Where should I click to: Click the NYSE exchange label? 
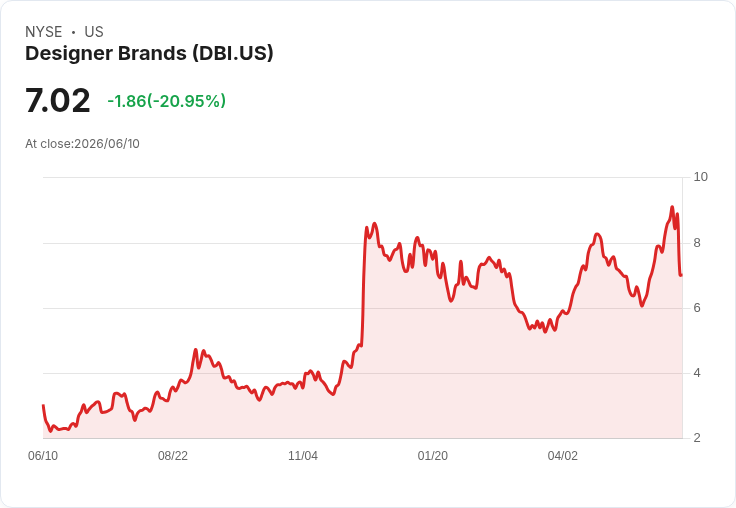[44, 32]
